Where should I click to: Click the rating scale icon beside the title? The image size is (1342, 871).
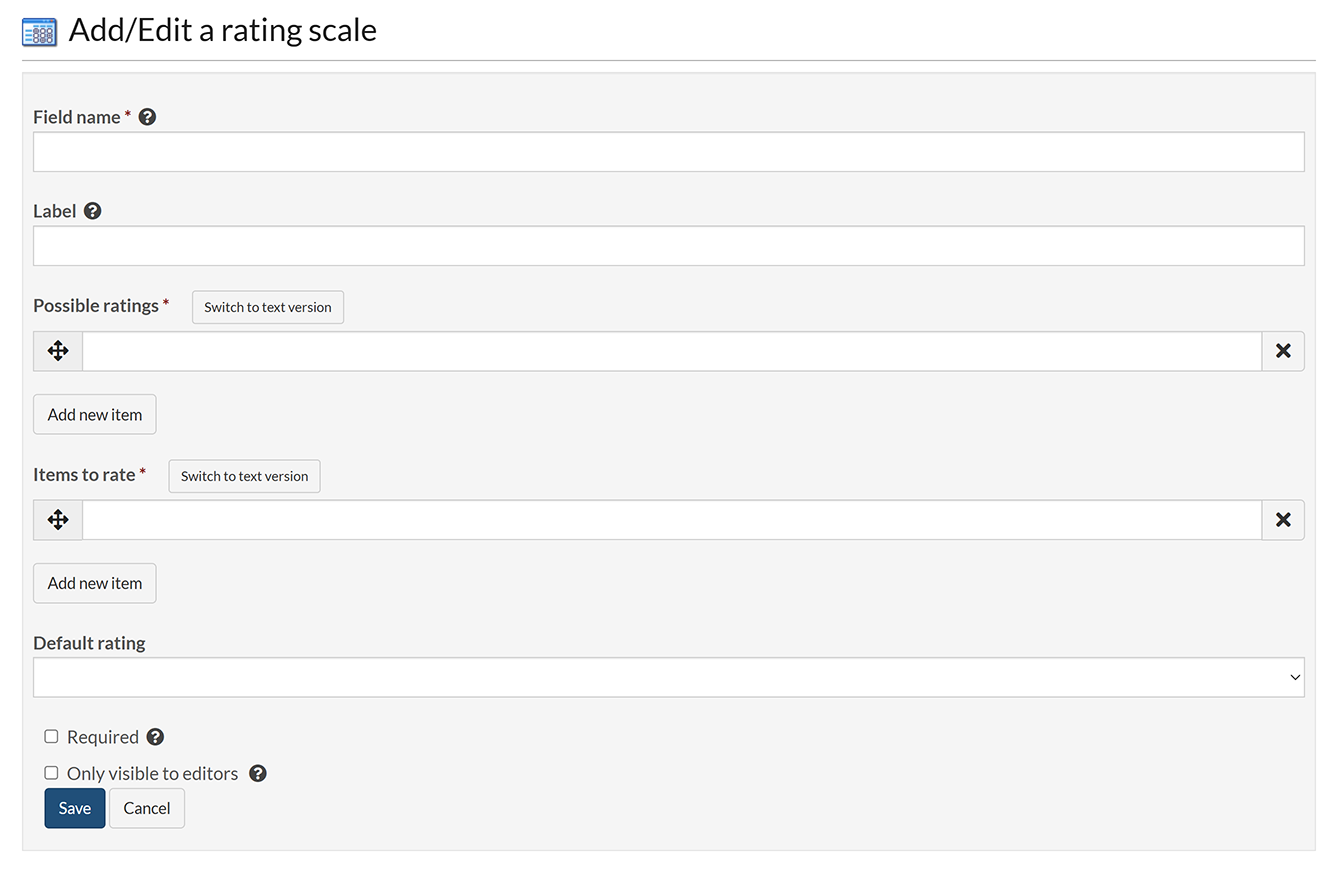click(39, 32)
